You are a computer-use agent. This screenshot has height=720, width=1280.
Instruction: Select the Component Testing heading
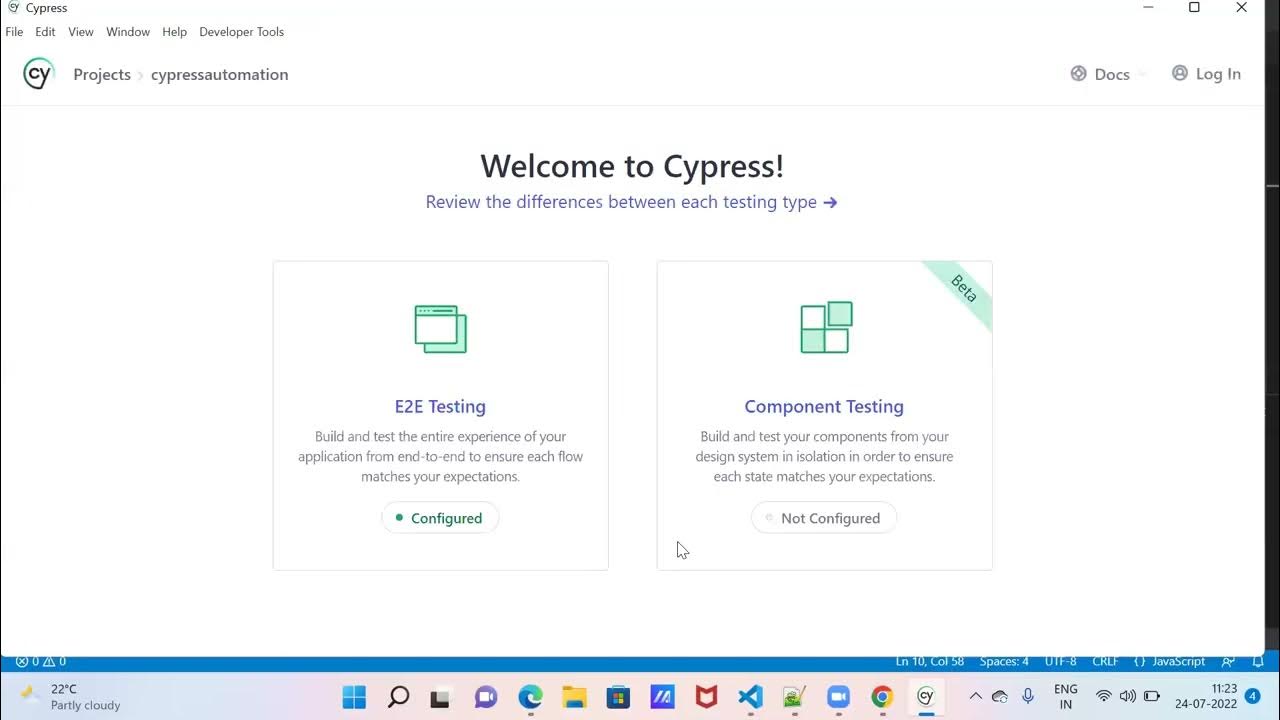tap(824, 406)
